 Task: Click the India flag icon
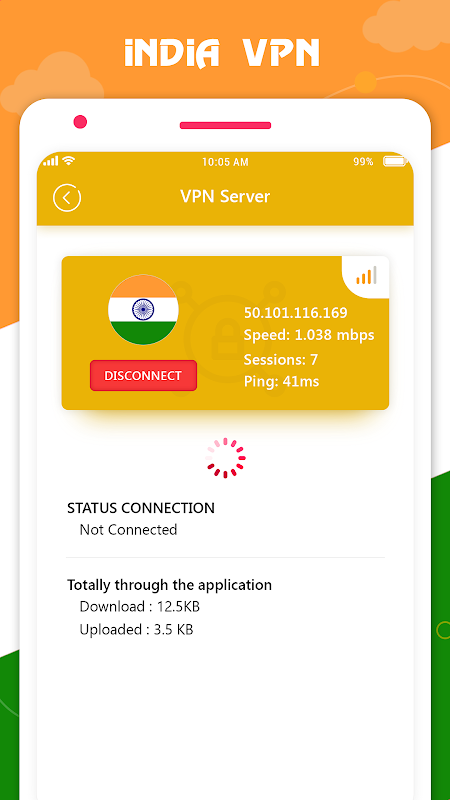pos(143,310)
